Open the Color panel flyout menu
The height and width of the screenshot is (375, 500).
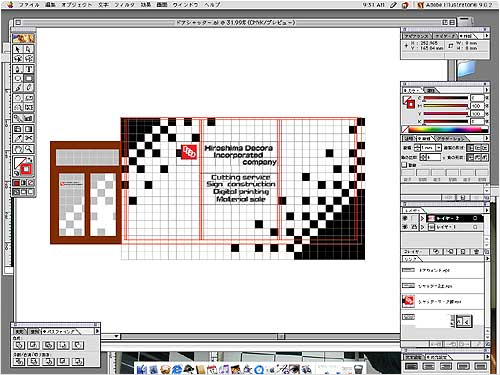pyautogui.click(x=486, y=90)
